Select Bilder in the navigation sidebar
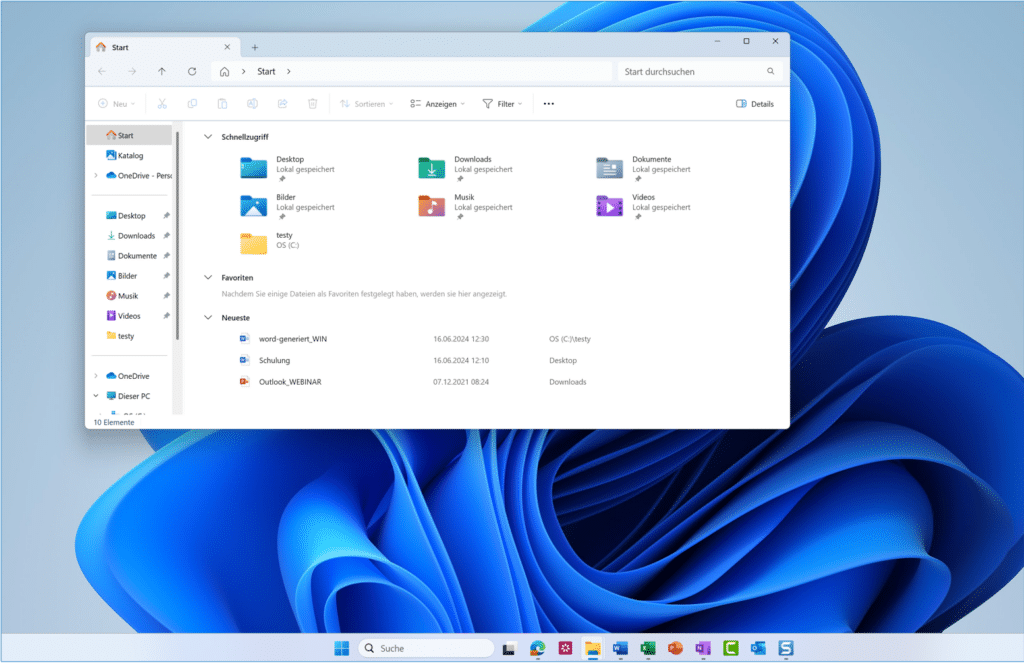 coord(129,276)
